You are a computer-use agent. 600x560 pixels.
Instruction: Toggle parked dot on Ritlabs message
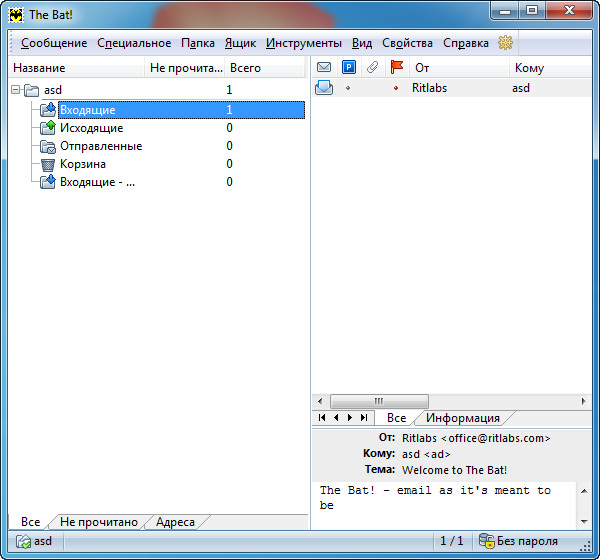tap(348, 88)
